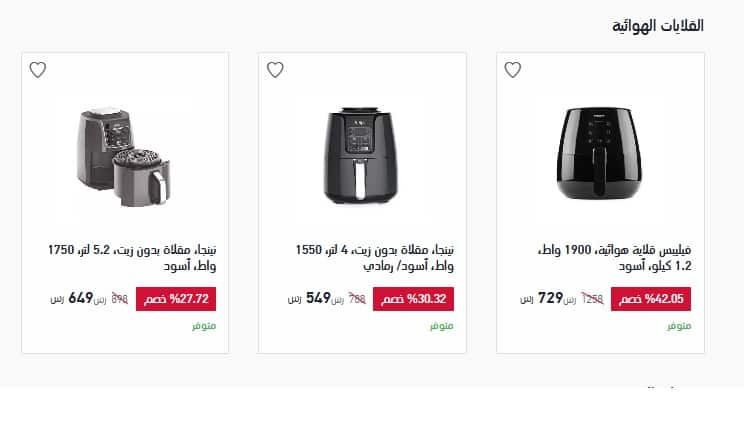The height and width of the screenshot is (421, 744).
Task: Favorite the Philips 1900 watt air fryer
Action: [x=513, y=70]
